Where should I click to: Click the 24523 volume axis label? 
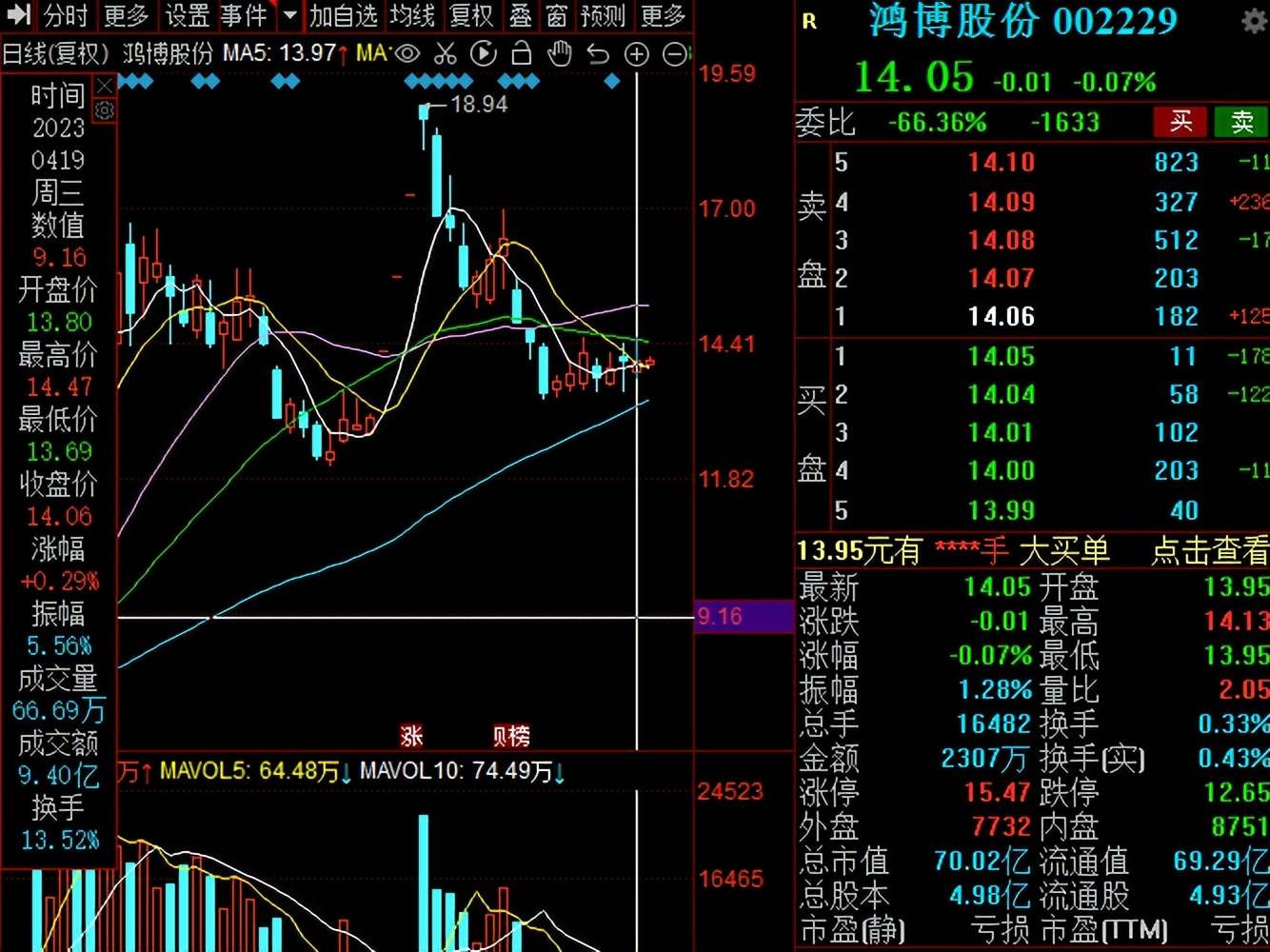[730, 792]
